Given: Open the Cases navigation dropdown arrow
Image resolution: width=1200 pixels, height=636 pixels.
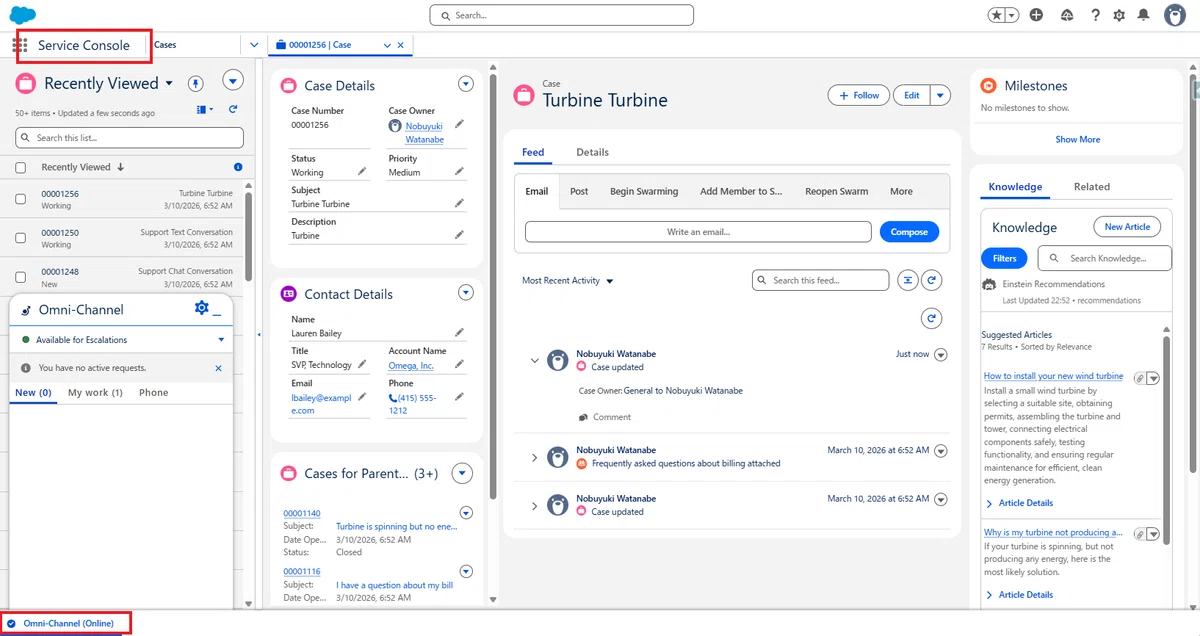Looking at the screenshot, I should coord(254,45).
